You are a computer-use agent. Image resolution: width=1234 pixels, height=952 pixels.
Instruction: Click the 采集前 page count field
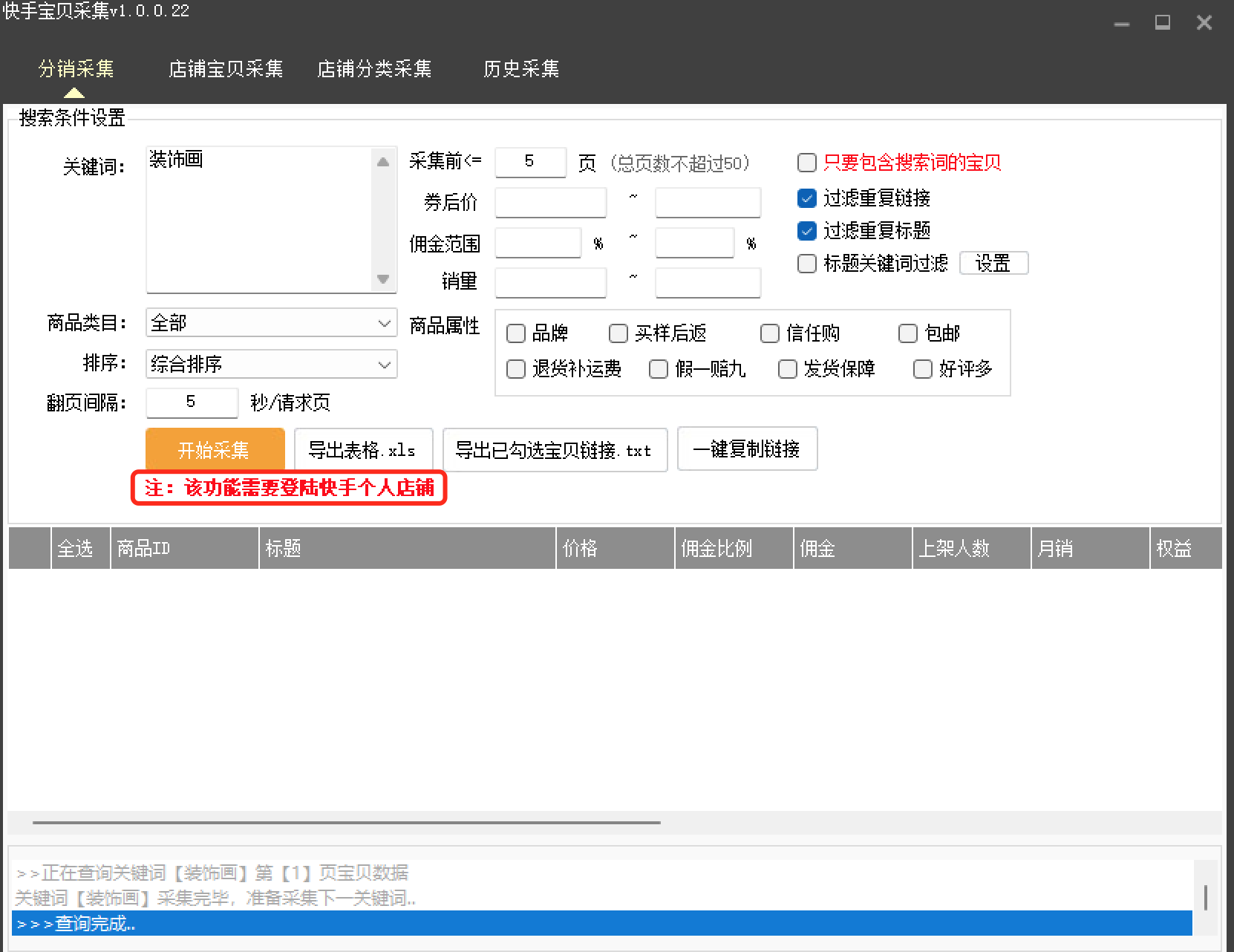click(x=530, y=162)
